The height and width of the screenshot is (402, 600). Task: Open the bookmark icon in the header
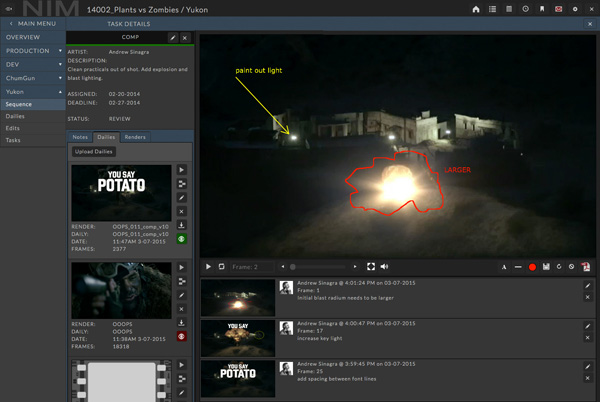(x=542, y=9)
